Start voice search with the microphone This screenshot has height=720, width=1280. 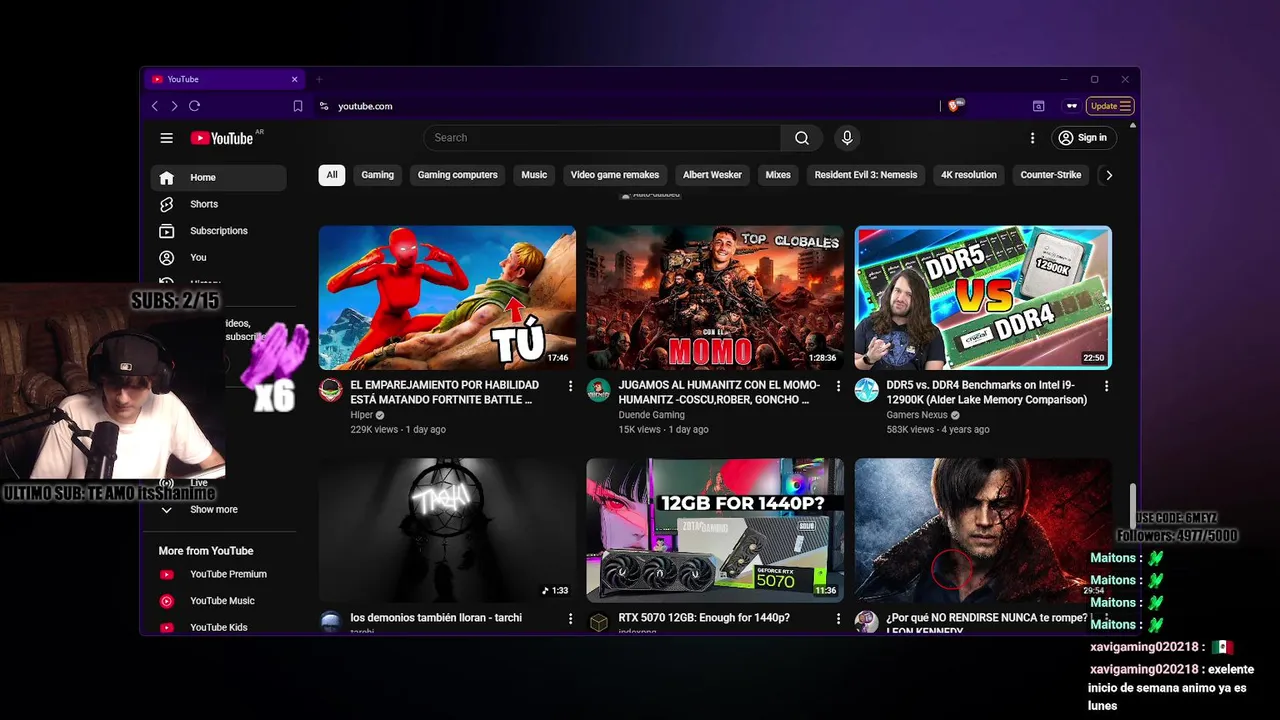847,138
